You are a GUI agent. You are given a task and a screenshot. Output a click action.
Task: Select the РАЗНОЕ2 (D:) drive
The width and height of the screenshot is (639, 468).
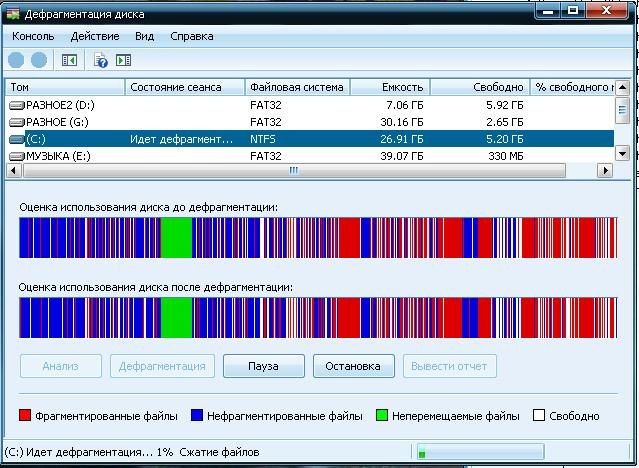click(60, 104)
